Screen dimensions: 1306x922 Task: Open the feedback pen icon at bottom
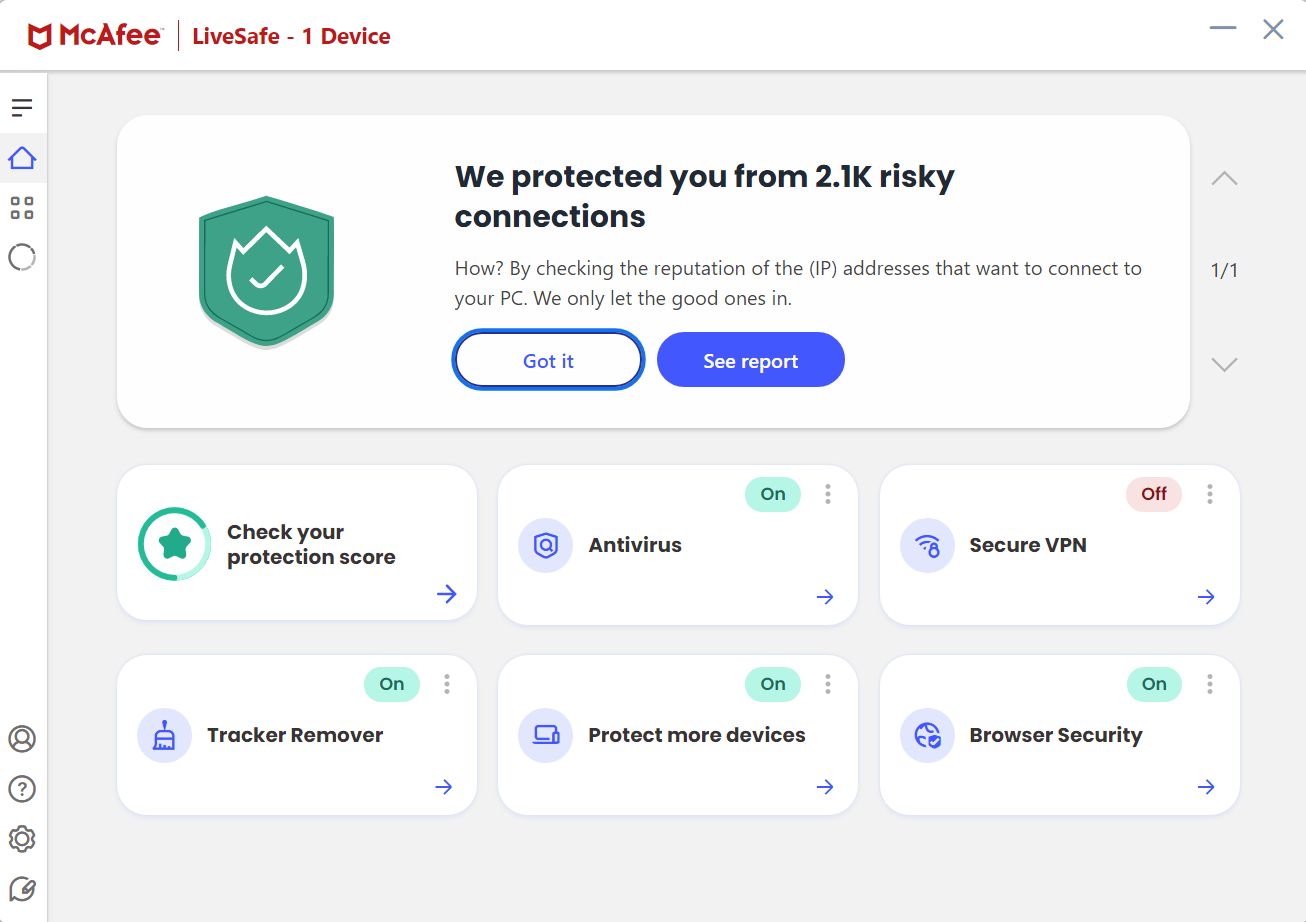tap(22, 889)
